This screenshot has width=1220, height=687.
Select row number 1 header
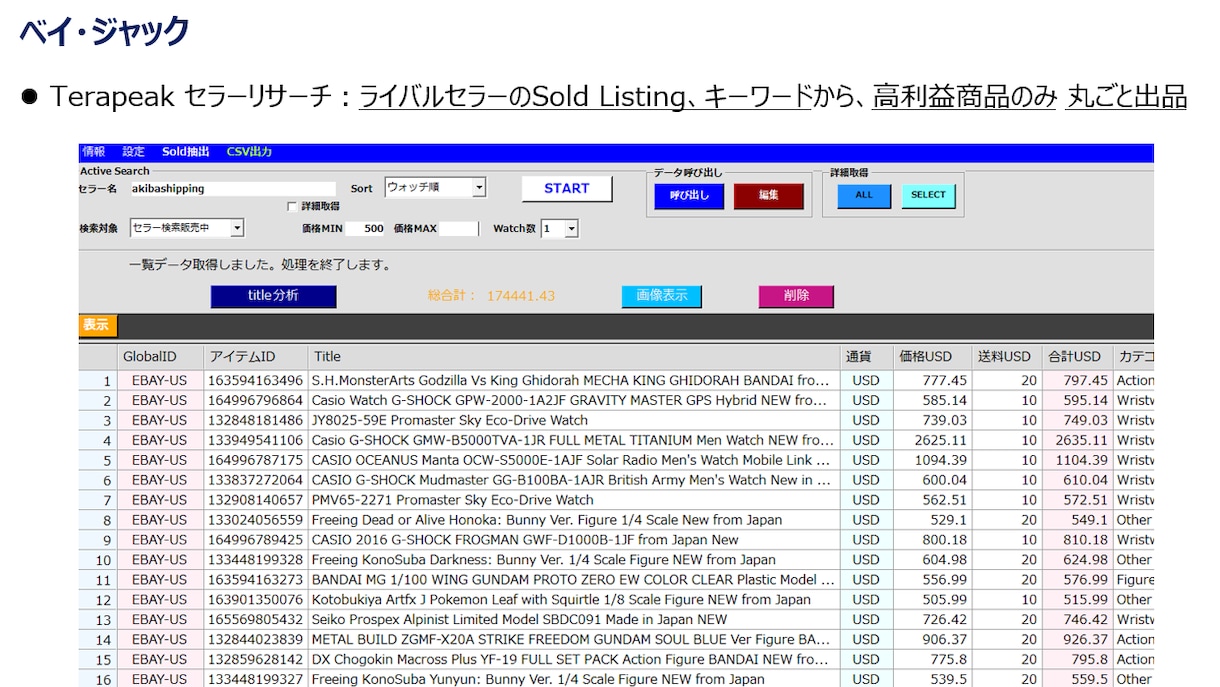pos(98,380)
